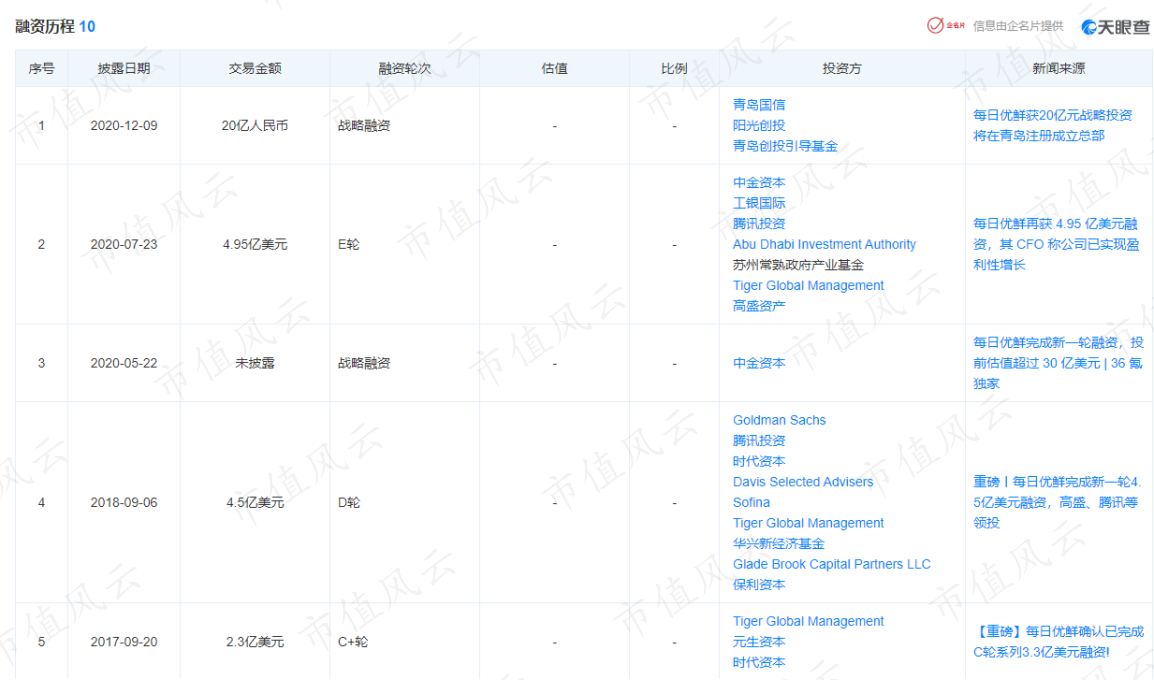Click 战略融资 in the 2020-12-09 row
The image size is (1154, 680).
(x=364, y=126)
